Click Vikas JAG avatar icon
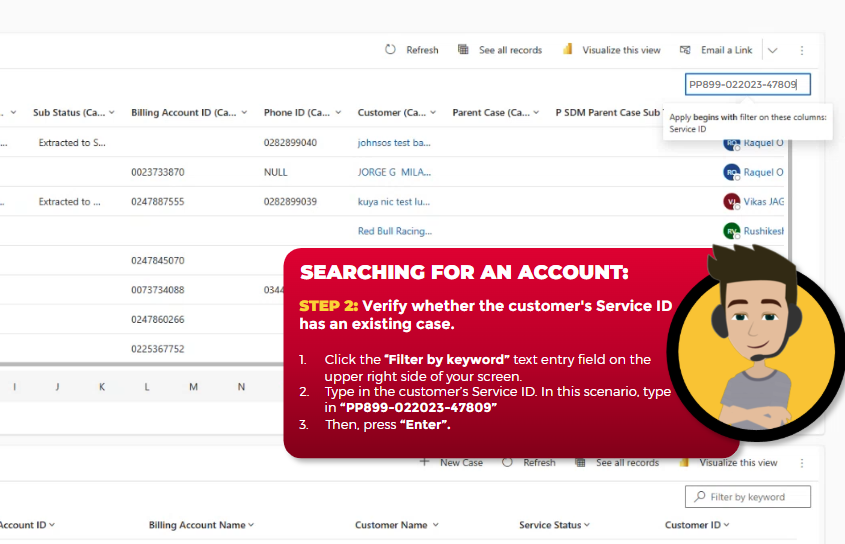Image resolution: width=845 pixels, height=544 pixels. [731, 202]
